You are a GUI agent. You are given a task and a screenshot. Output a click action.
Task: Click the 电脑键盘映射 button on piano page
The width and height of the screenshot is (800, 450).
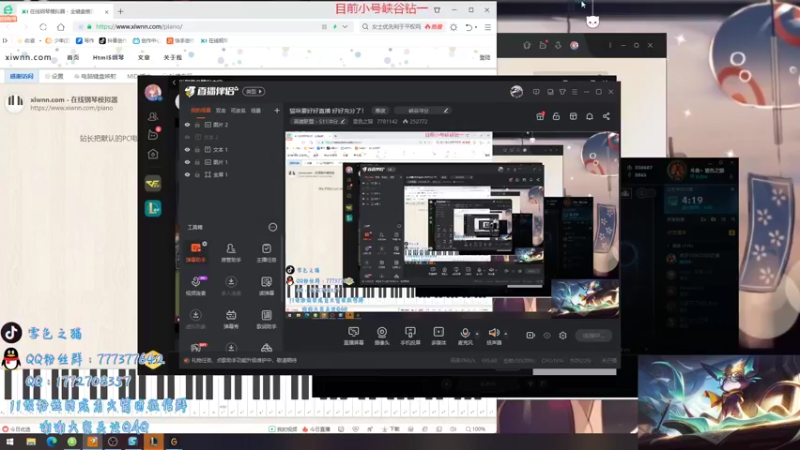click(95, 76)
